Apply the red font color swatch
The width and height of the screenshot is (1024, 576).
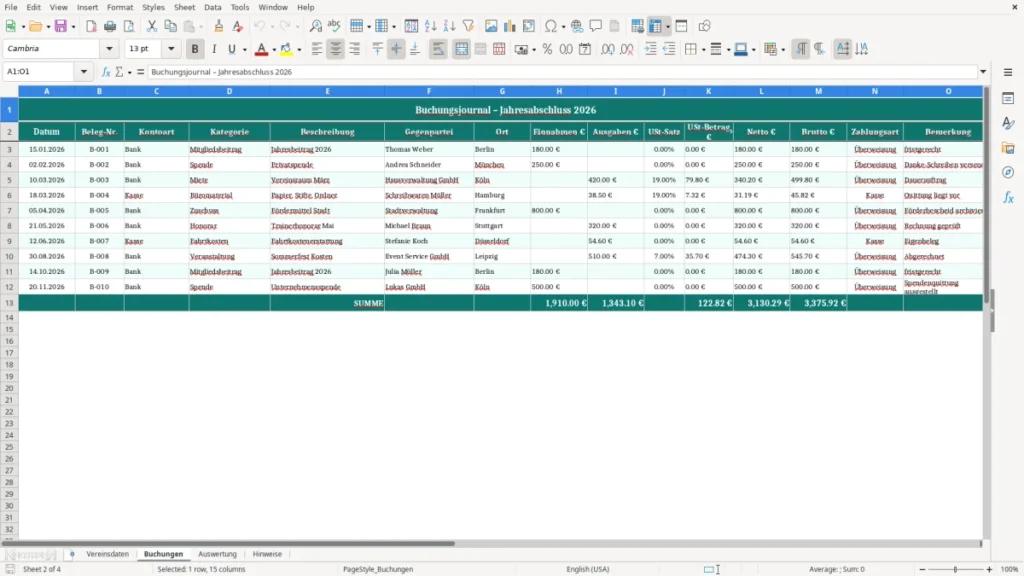click(x=261, y=49)
